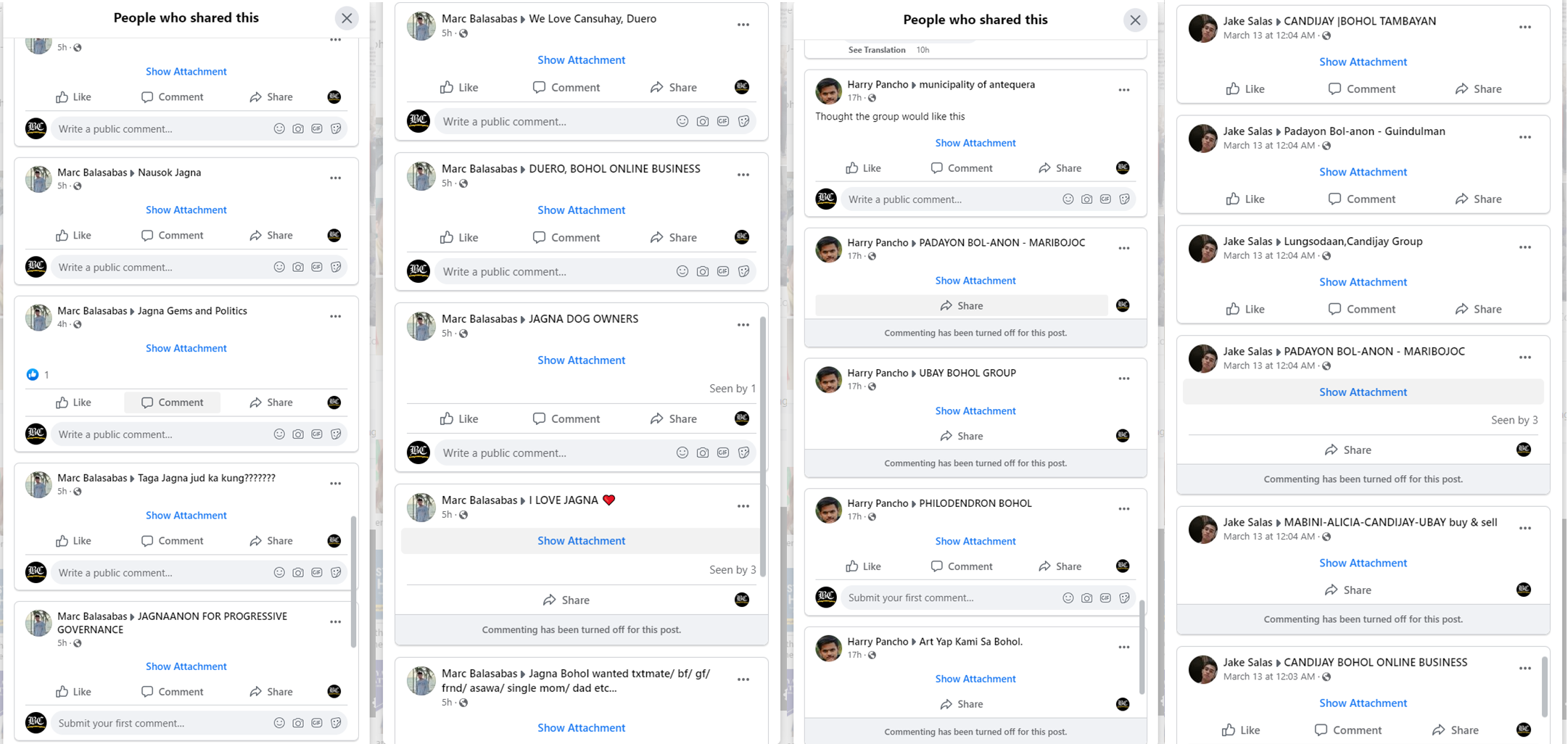Open options for Lungsodaan, Candijay Group post
Image resolution: width=1568 pixels, height=744 pixels.
tap(1524, 247)
